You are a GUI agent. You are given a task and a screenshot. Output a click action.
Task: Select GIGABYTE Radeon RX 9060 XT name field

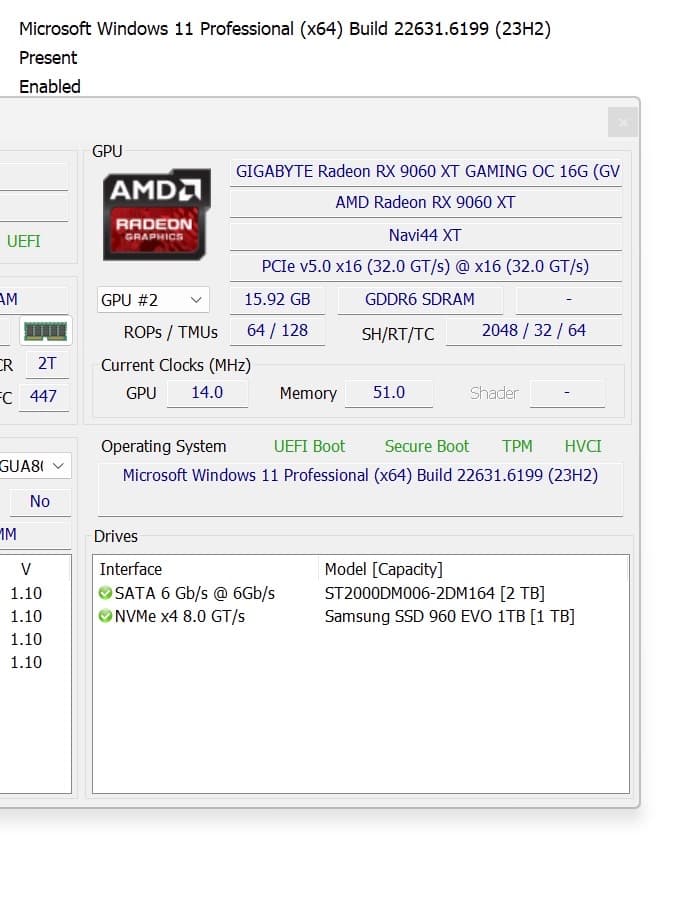point(426,172)
